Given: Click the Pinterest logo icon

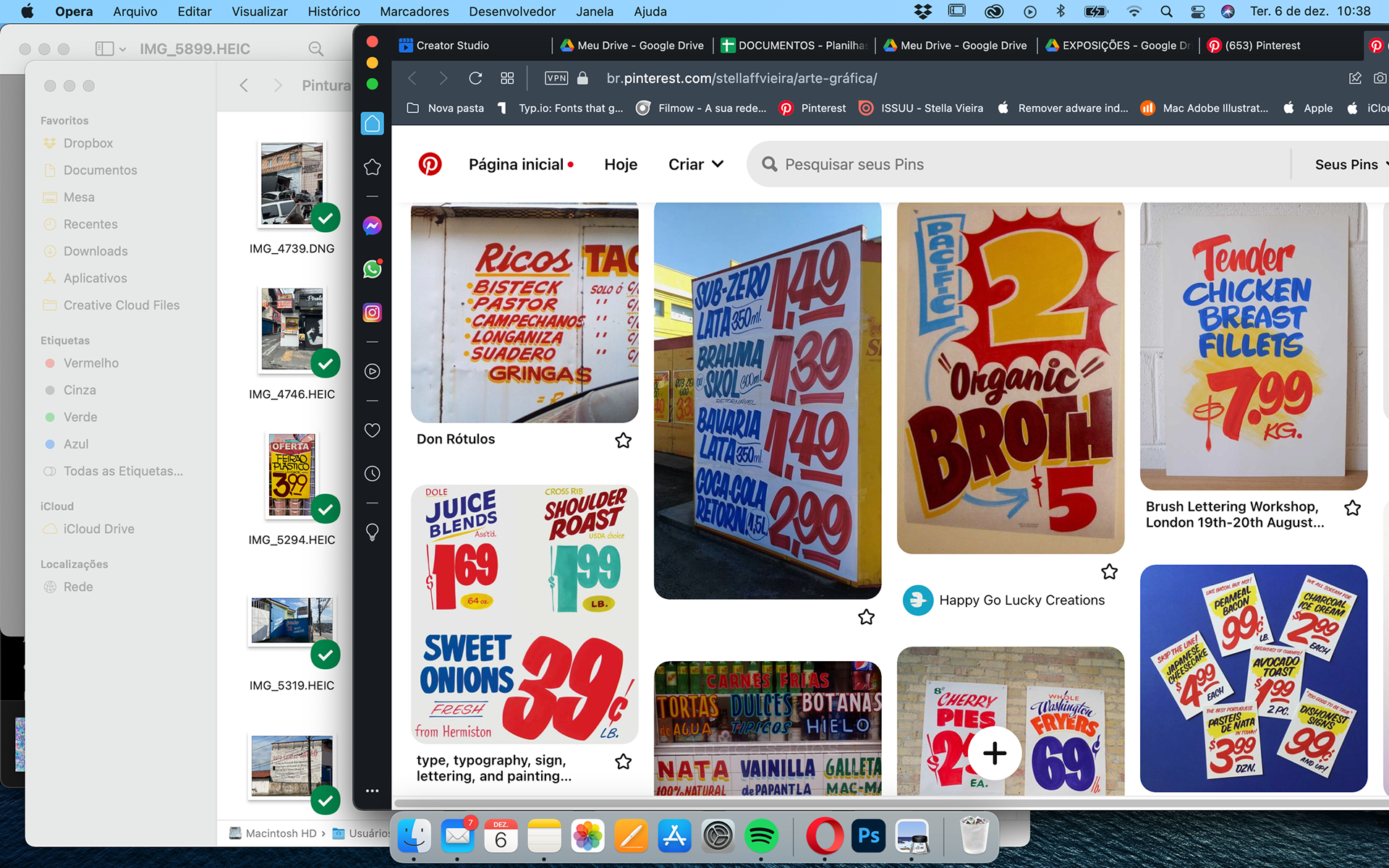Looking at the screenshot, I should (430, 164).
